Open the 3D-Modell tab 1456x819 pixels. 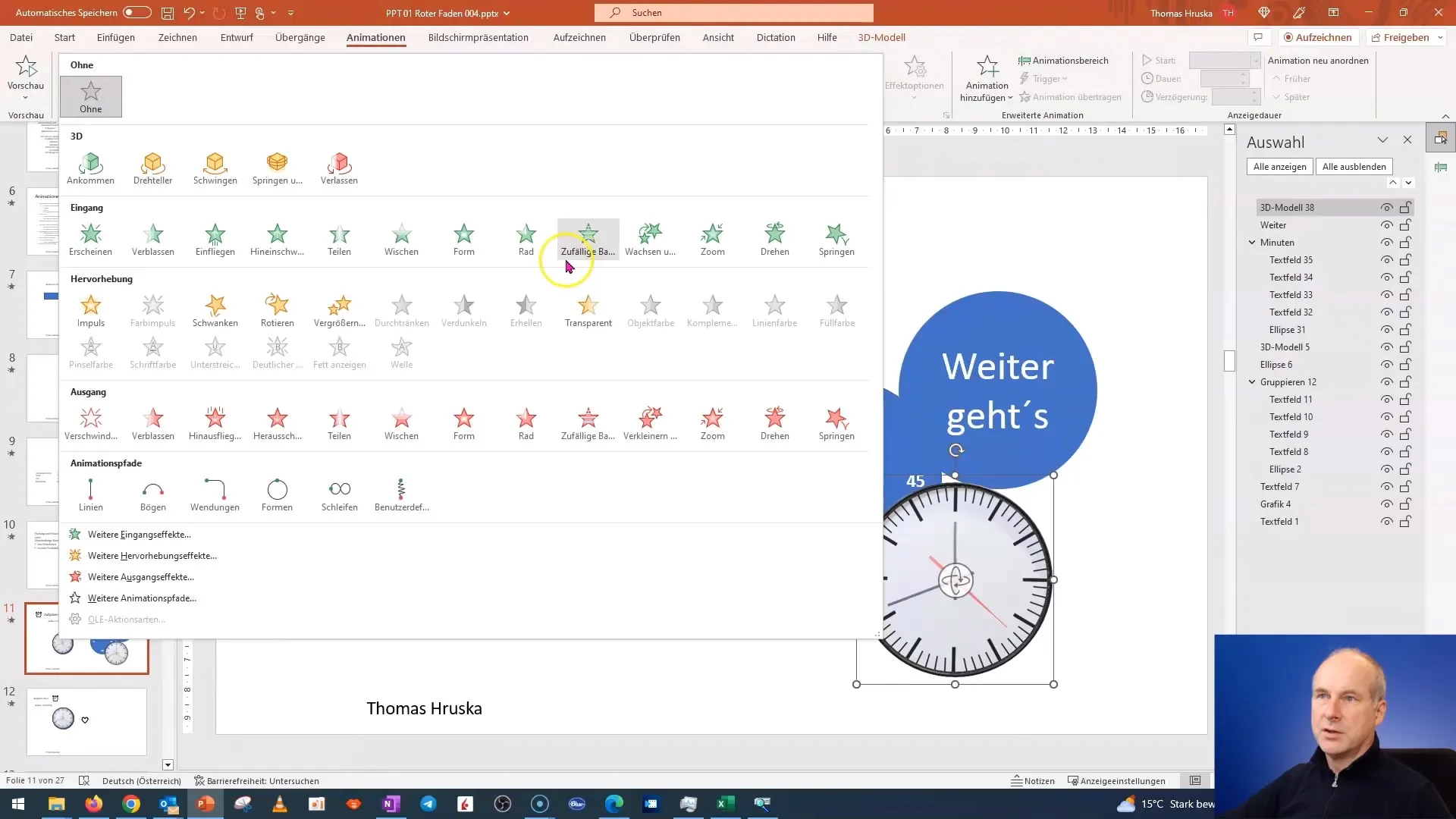pyautogui.click(x=881, y=38)
